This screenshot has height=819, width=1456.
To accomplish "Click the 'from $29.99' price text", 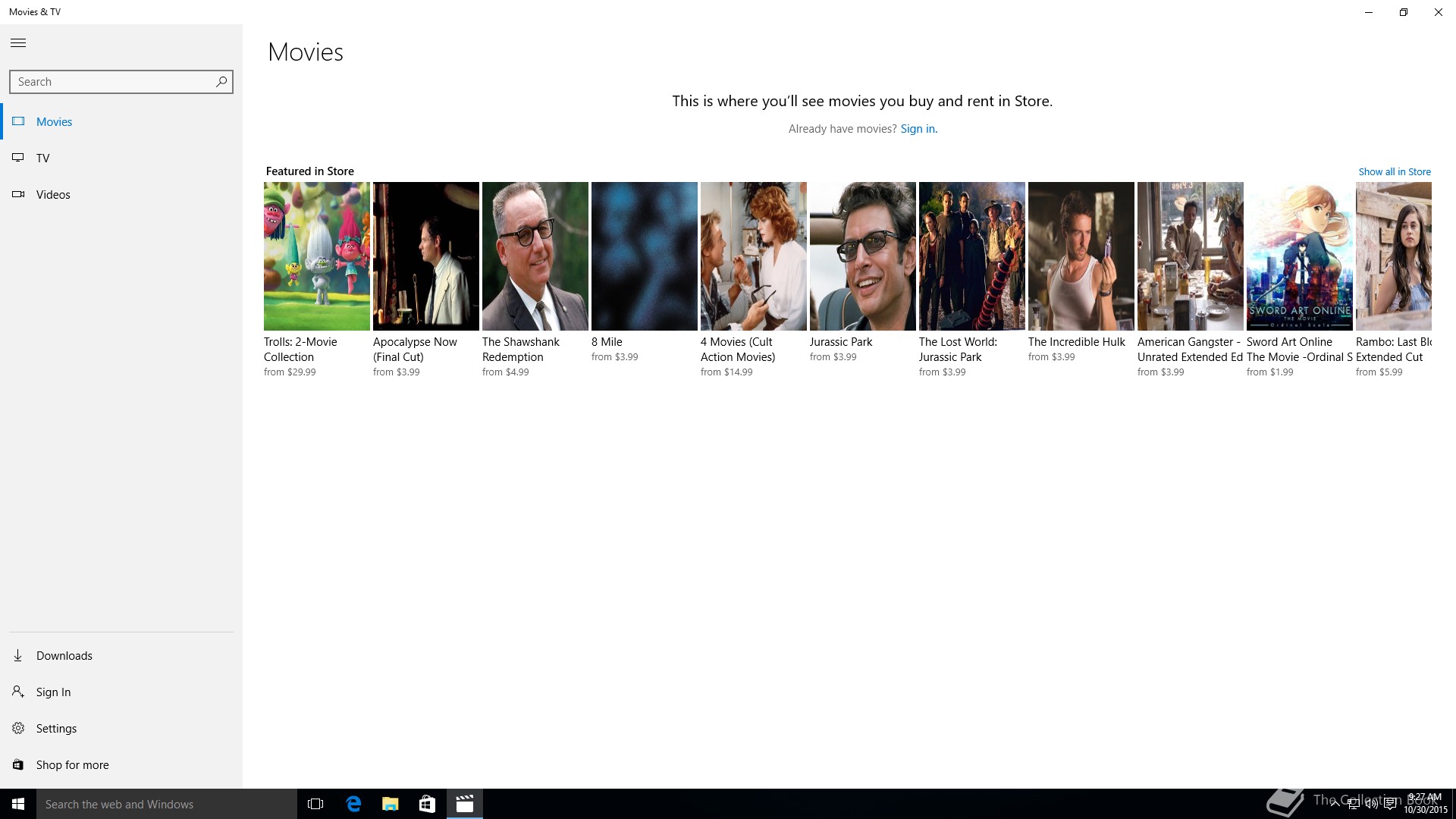I will coord(290,372).
